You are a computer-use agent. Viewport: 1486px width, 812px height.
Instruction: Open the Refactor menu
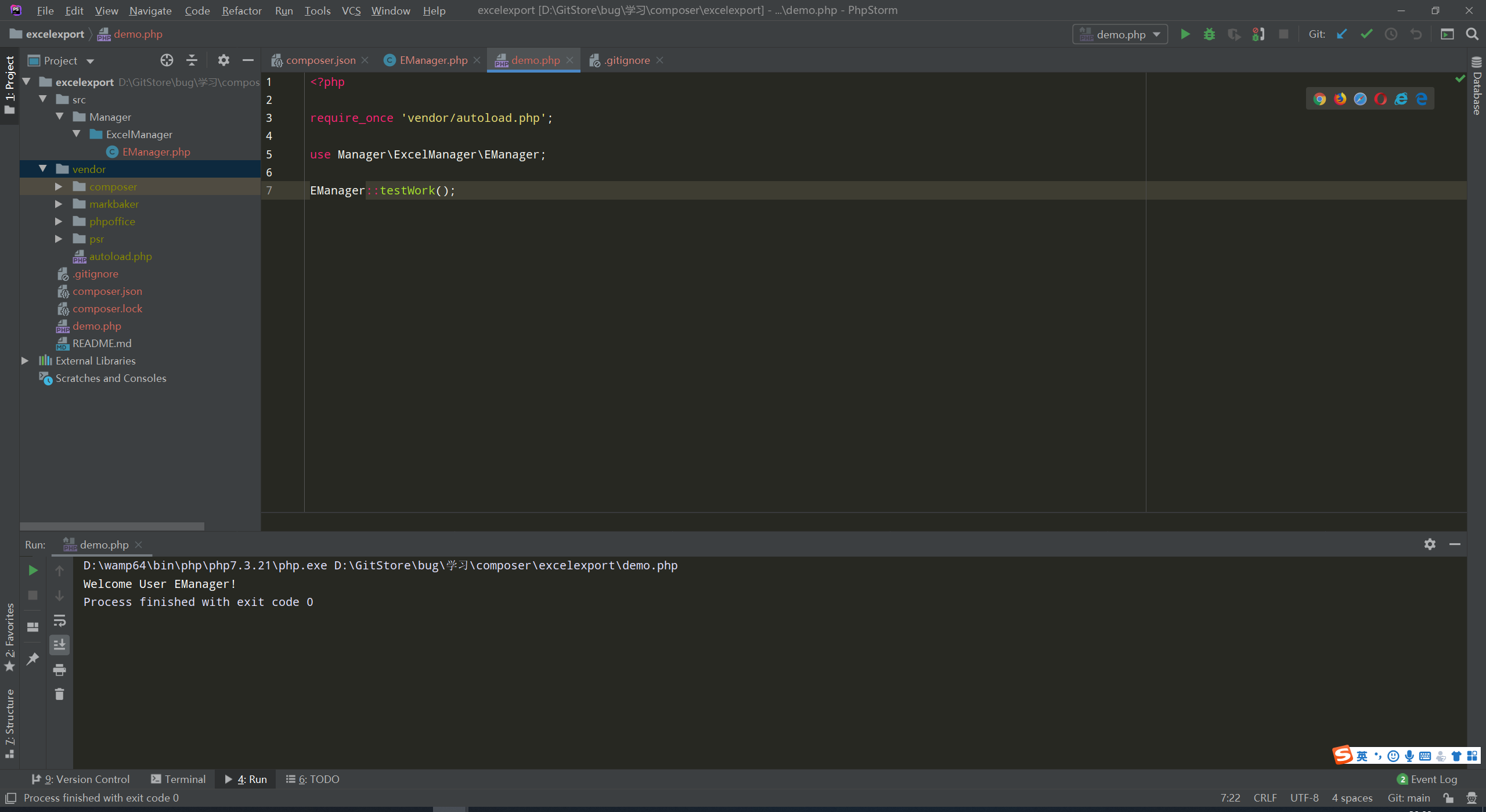tap(241, 10)
